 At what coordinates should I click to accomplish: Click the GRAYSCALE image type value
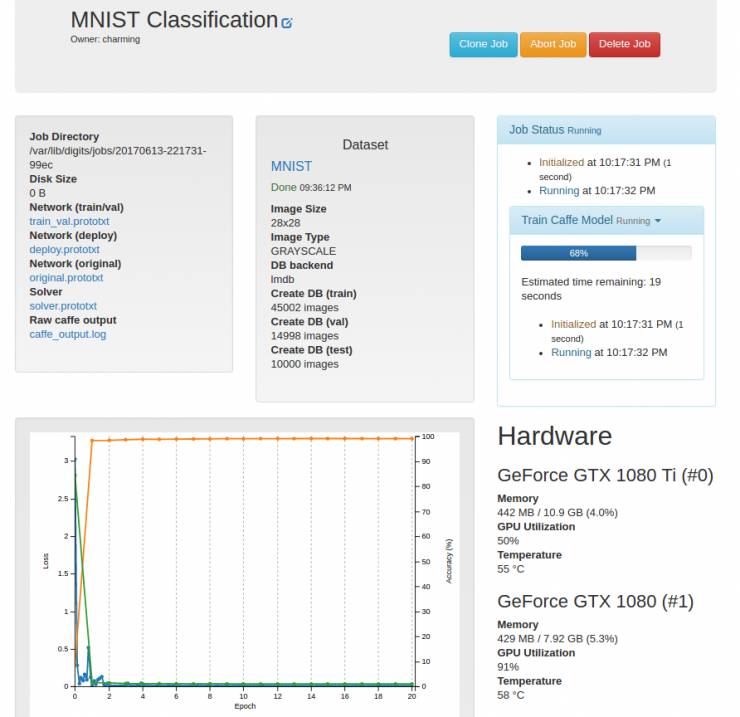(x=303, y=251)
